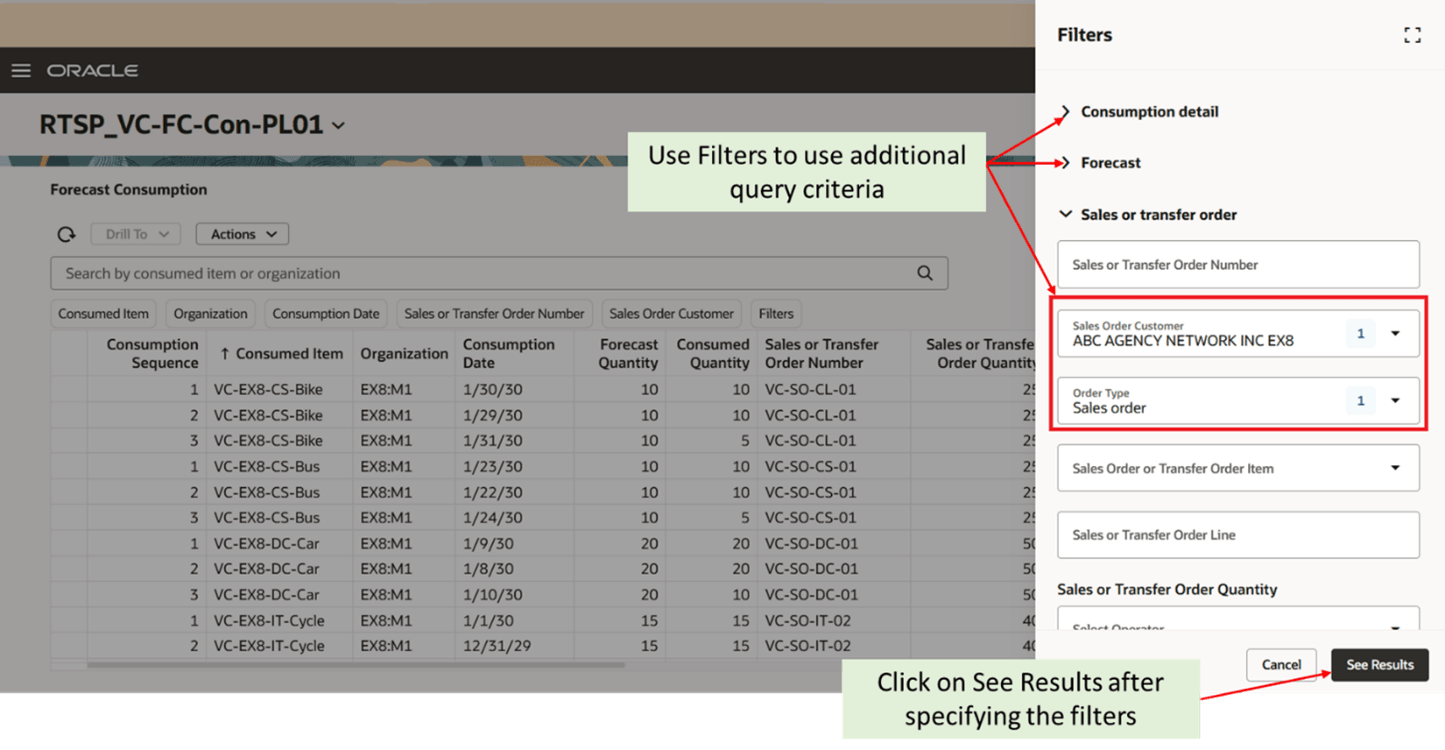Open the Select Operator dropdown

(x=1396, y=626)
